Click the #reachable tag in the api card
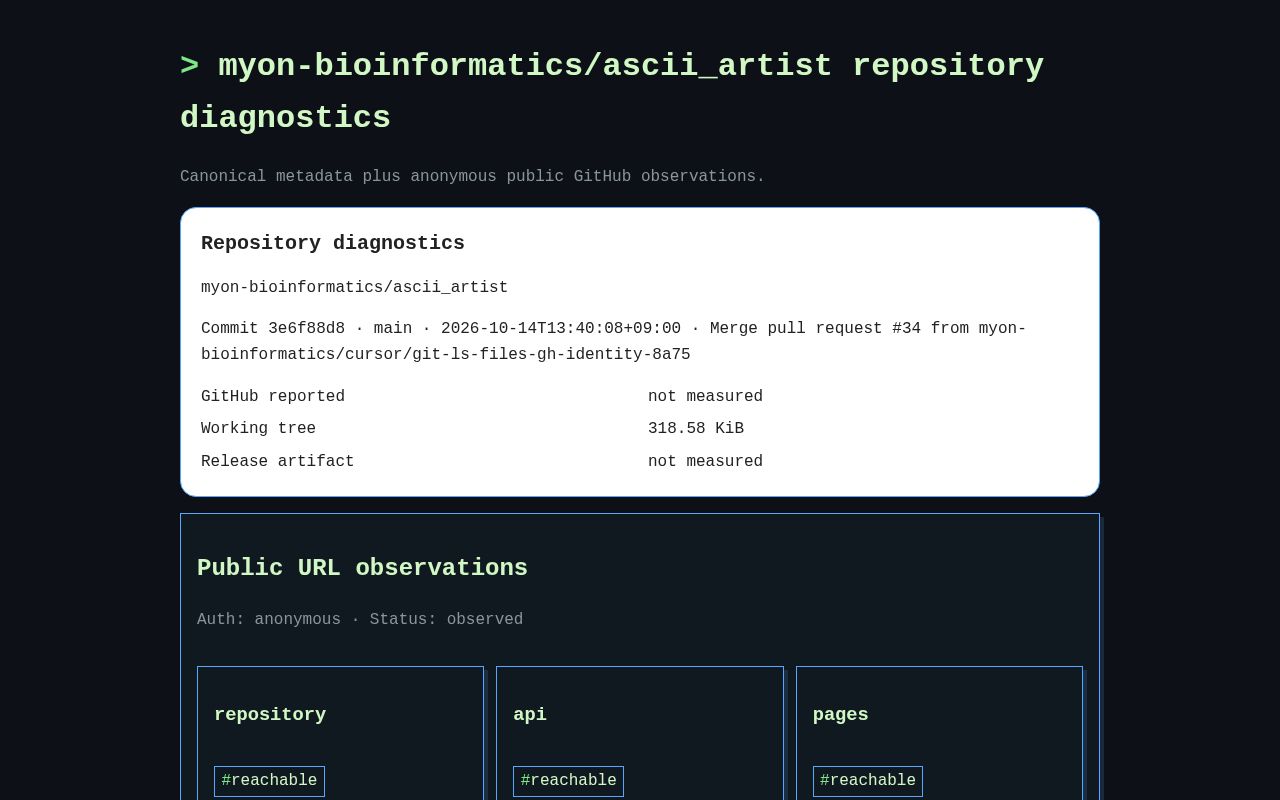This screenshot has height=800, width=1280. click(568, 781)
